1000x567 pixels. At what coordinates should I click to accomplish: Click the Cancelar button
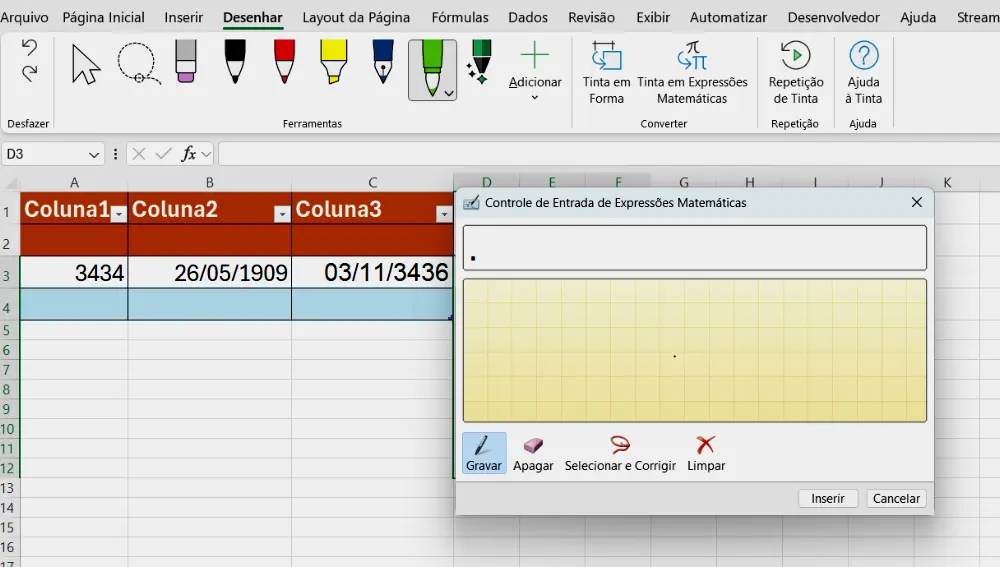click(x=896, y=498)
